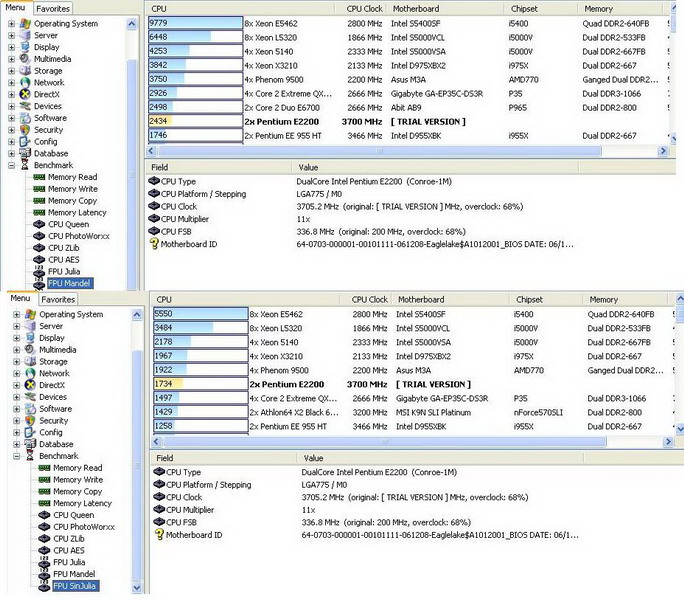Click the Value column header in lower details
This screenshot has height=600, width=684.
tap(441, 458)
